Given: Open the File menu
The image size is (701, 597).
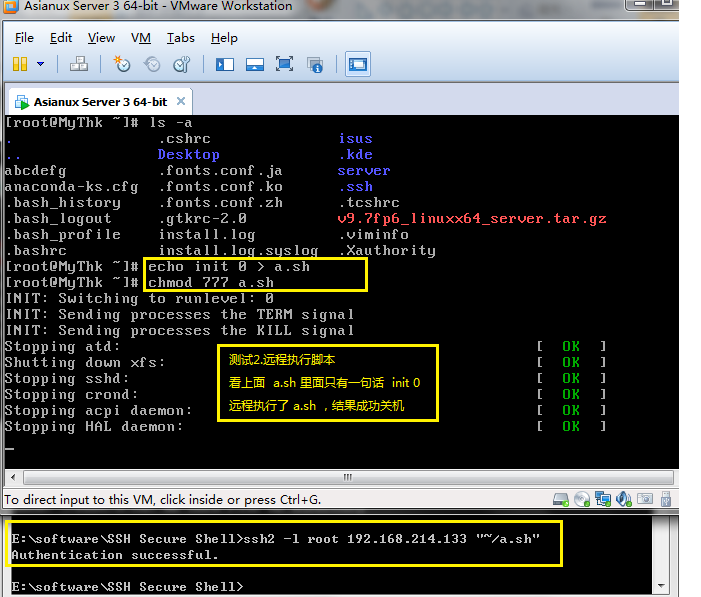Looking at the screenshot, I should [24, 38].
